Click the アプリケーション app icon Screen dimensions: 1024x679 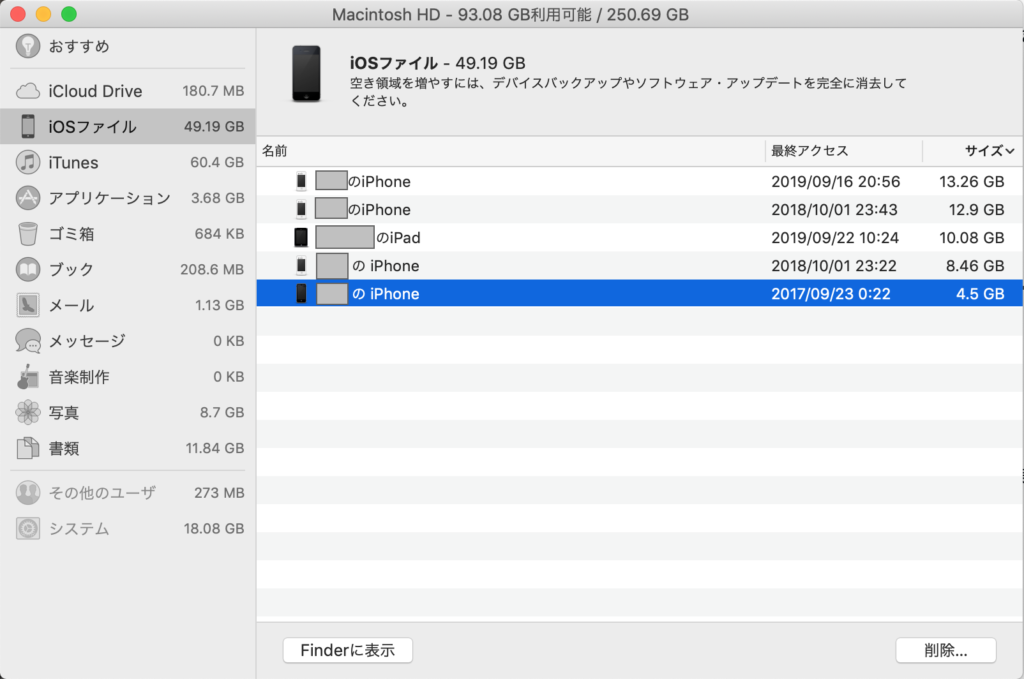coord(27,198)
